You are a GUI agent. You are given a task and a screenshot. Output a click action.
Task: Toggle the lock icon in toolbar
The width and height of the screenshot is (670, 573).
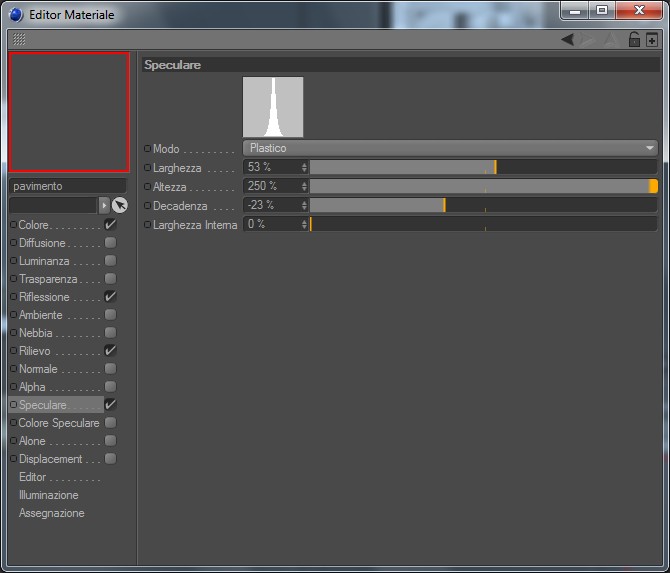click(x=634, y=39)
